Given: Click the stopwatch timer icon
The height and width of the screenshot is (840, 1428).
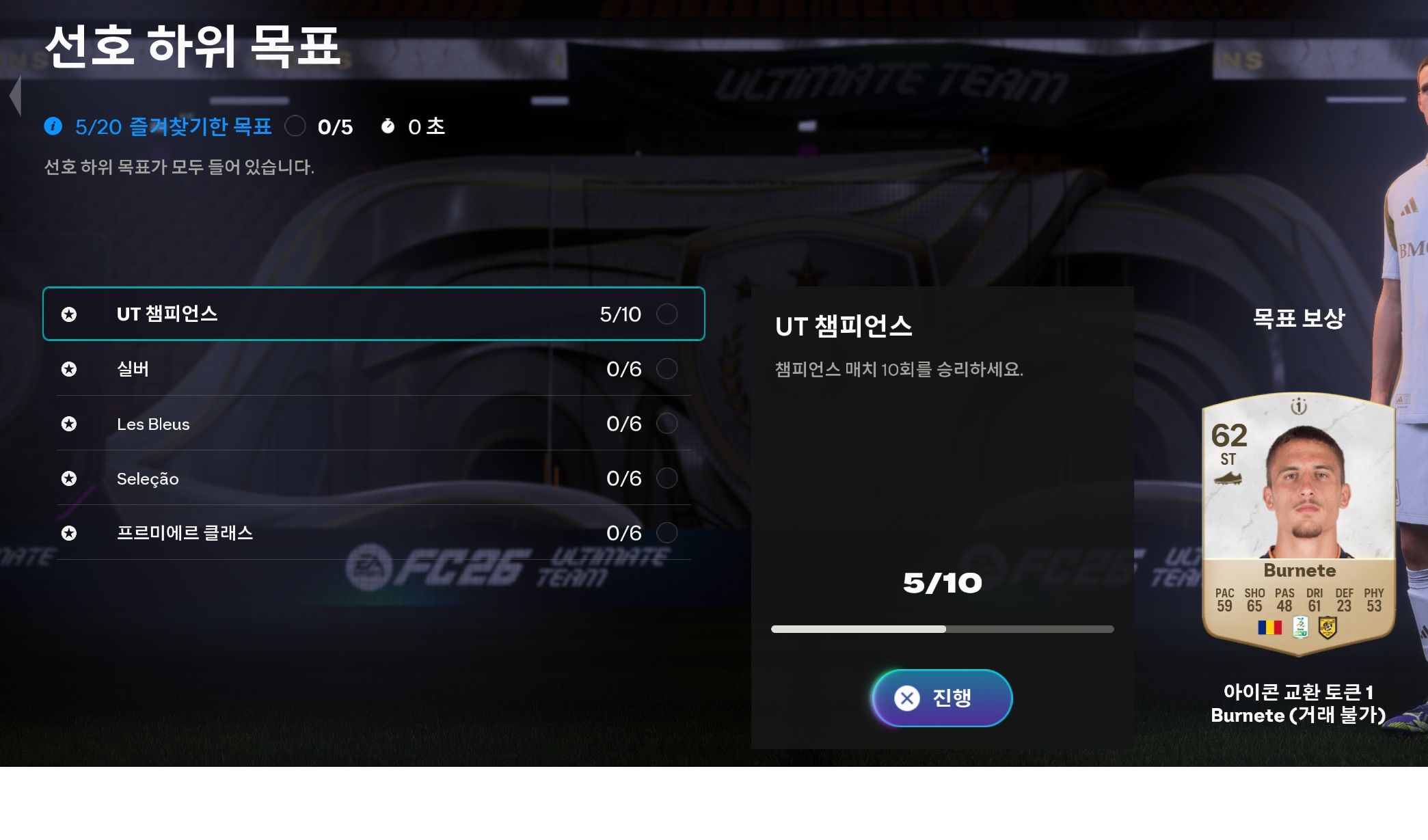Looking at the screenshot, I should click(x=388, y=126).
